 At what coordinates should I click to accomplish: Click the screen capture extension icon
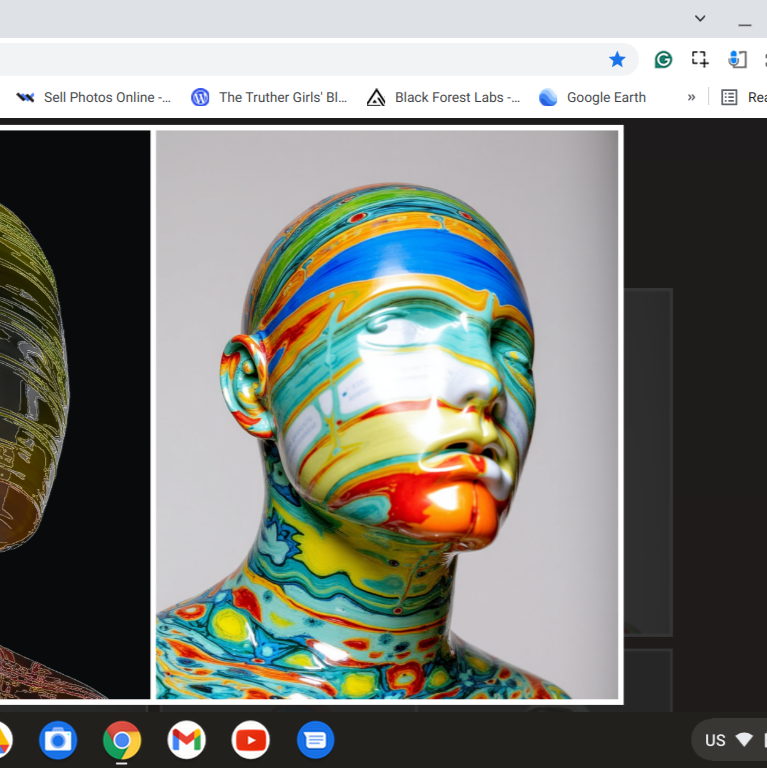(x=700, y=60)
